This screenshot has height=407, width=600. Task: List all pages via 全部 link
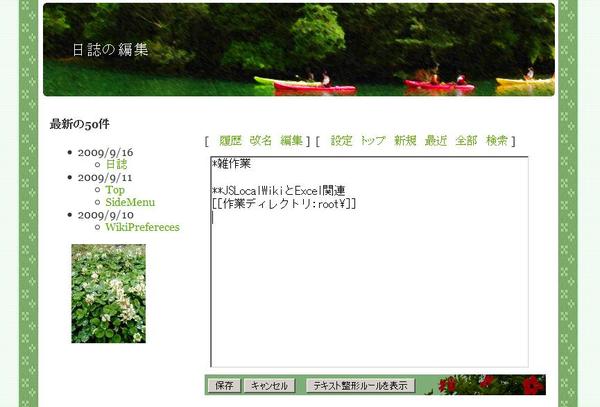click(466, 141)
